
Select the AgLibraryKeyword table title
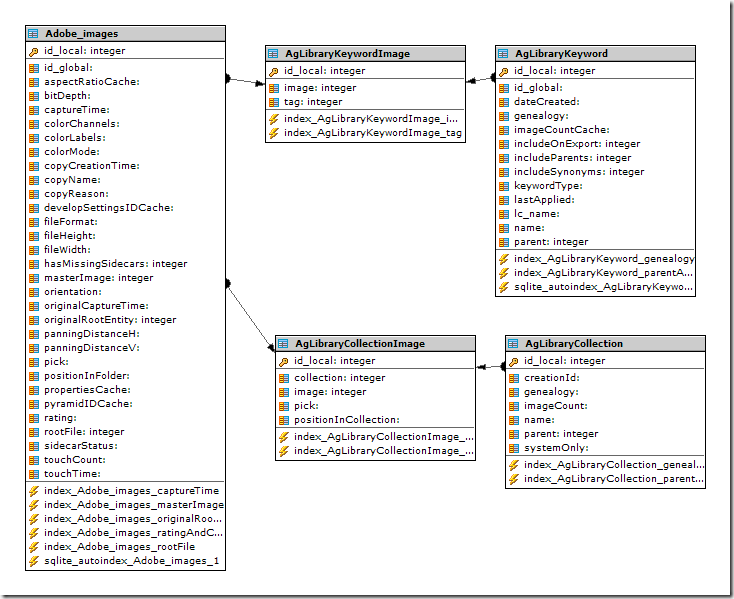coord(561,54)
